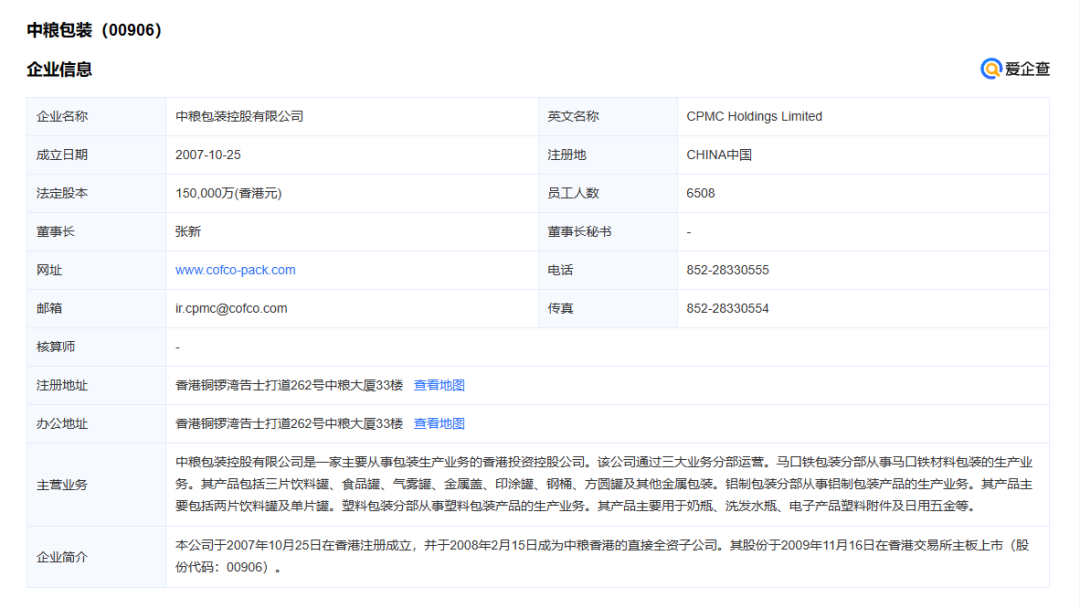Screen dimensions: 1080x609
Task: Click the 传真 label cell
Action: [608, 309]
